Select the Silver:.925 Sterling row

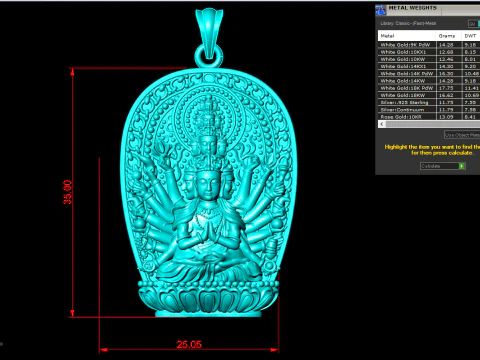pyautogui.click(x=429, y=102)
